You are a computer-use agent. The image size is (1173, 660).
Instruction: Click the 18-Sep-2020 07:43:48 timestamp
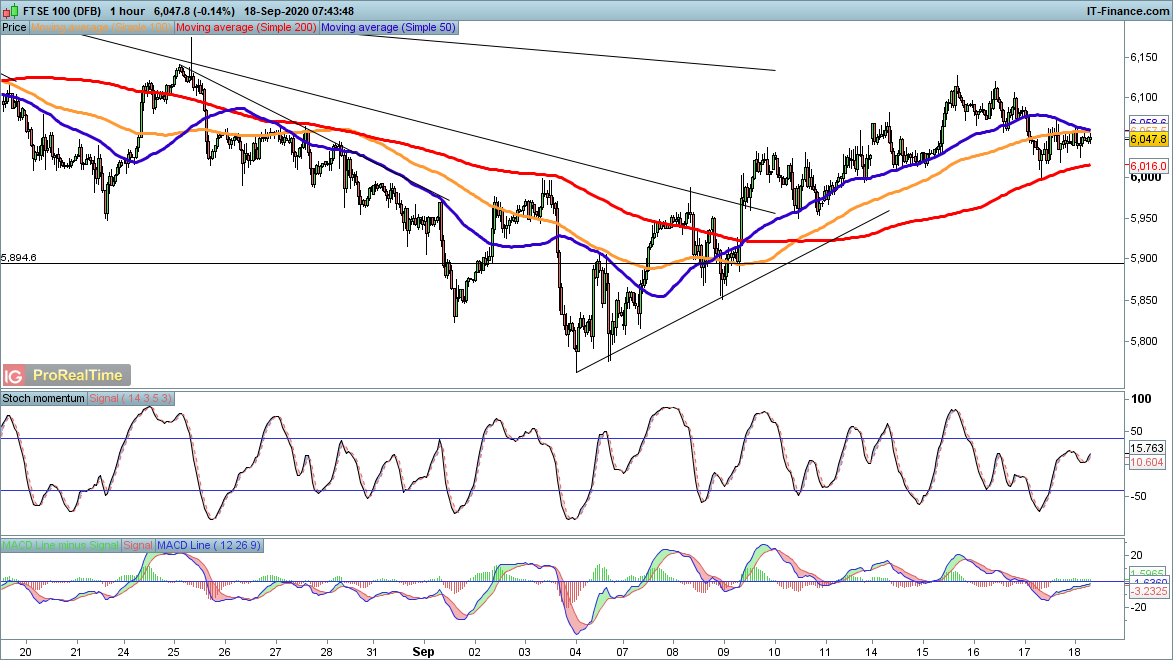tap(298, 11)
